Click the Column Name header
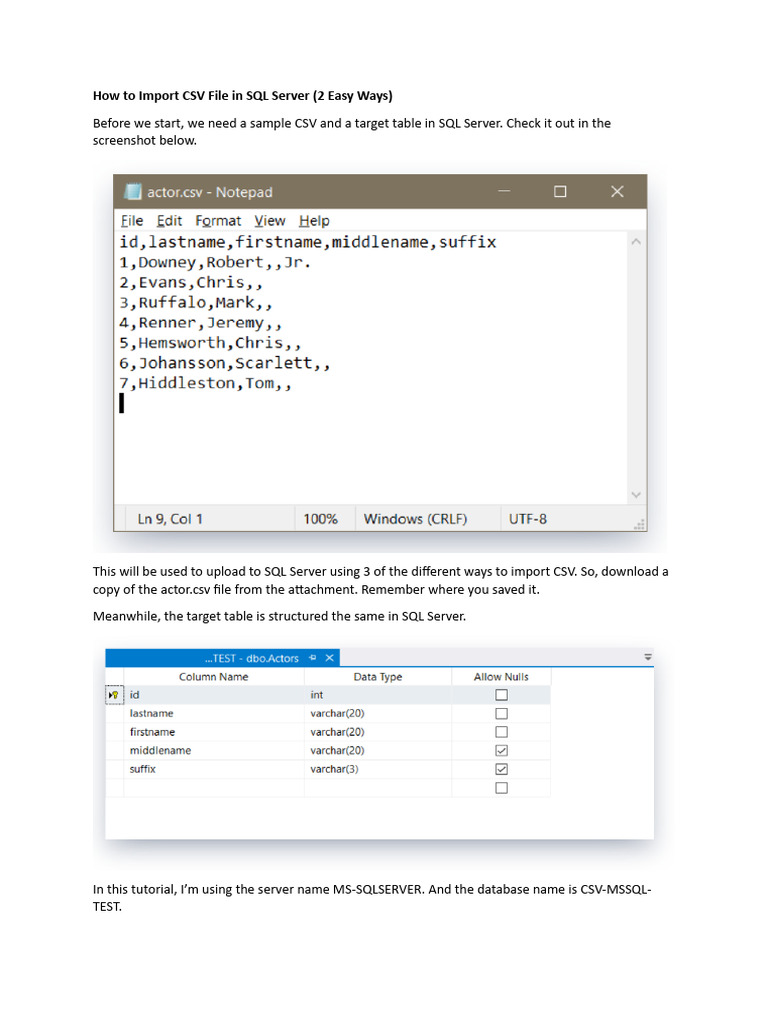The width and height of the screenshot is (768, 1024). pyautogui.click(x=213, y=677)
